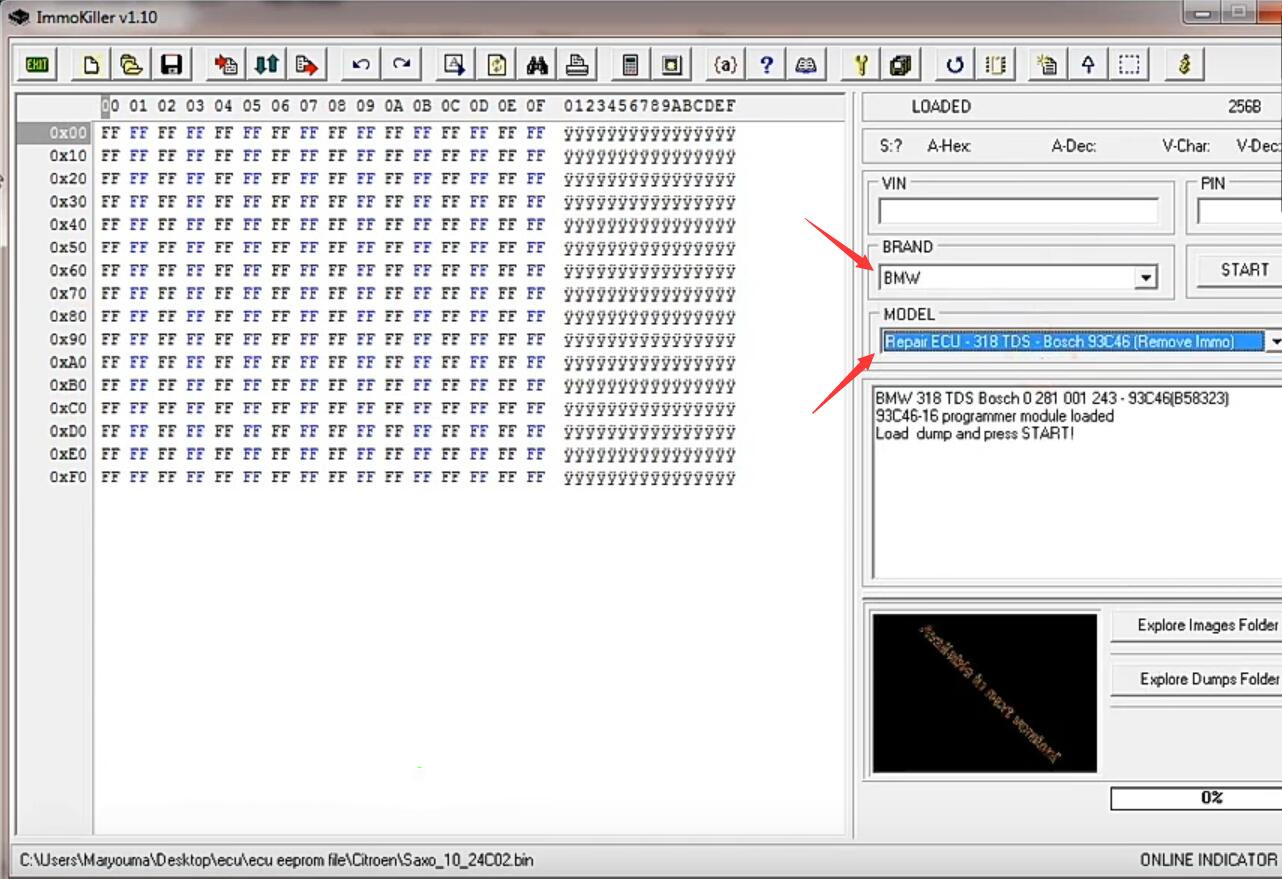Click the yellow info figure icon

click(1185, 65)
